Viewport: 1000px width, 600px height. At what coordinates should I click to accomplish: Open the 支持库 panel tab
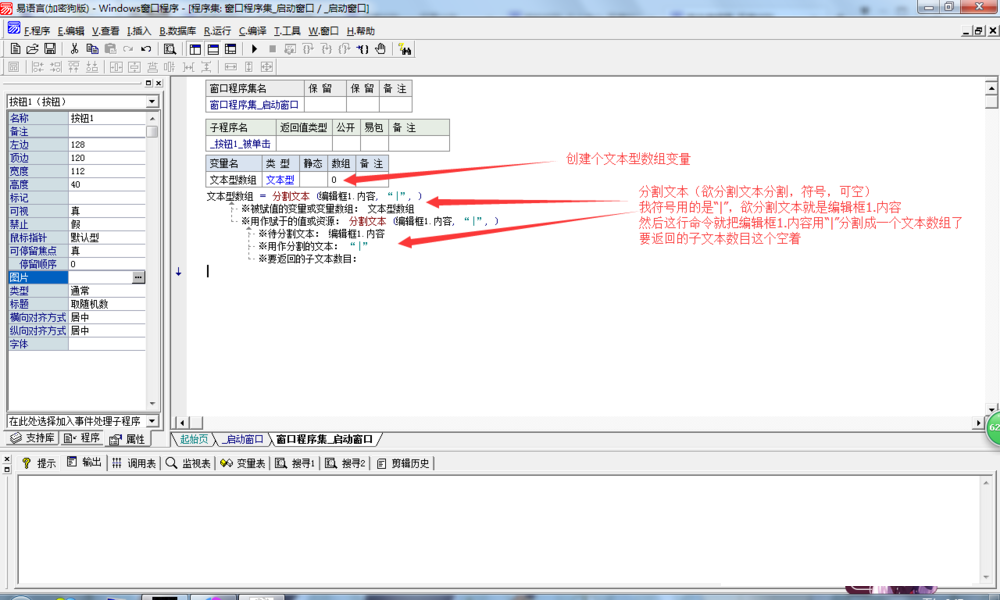pyautogui.click(x=32, y=439)
